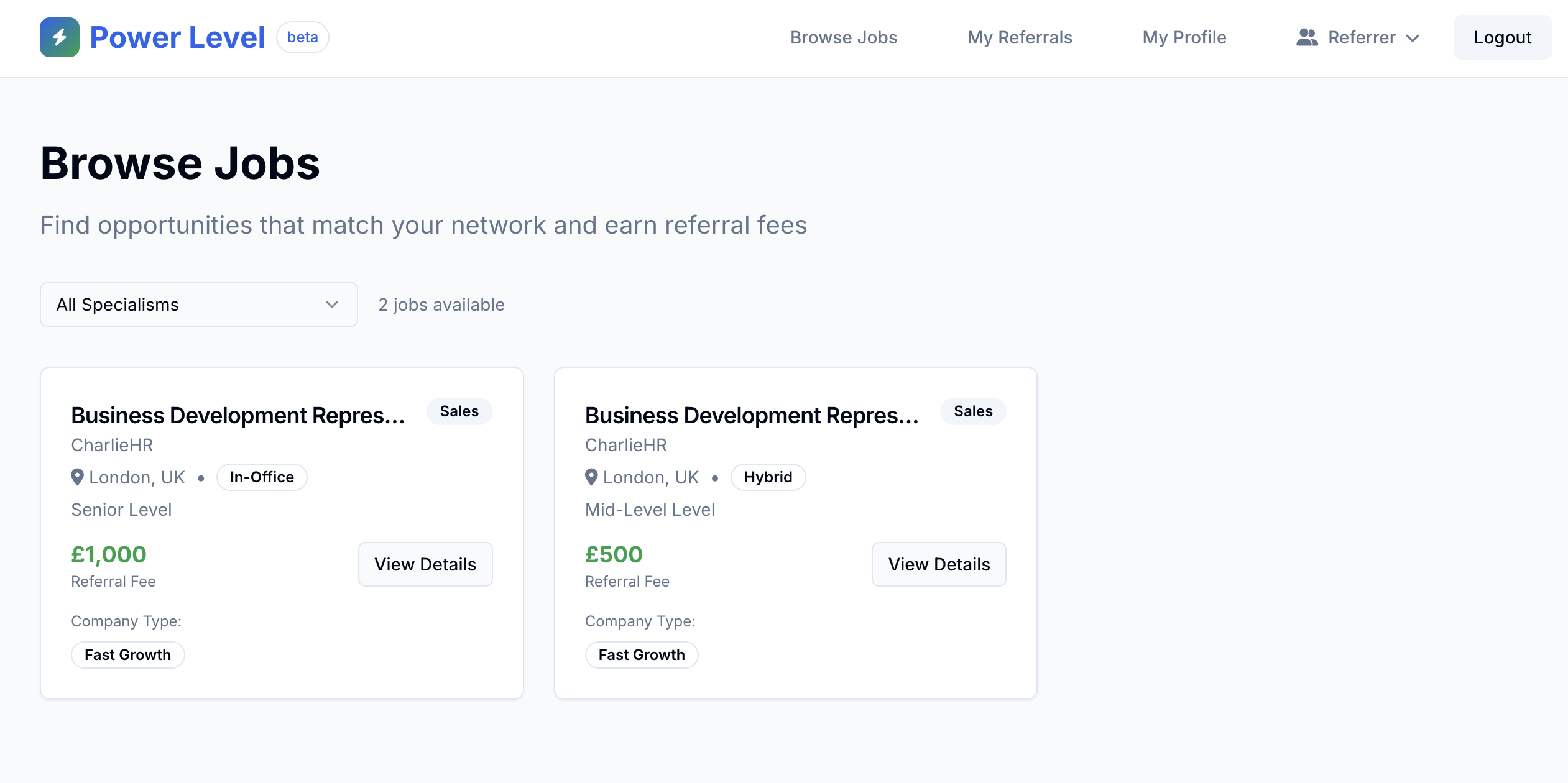The width and height of the screenshot is (1568, 783).
Task: Click Sales tag on first job card
Action: pyautogui.click(x=459, y=411)
